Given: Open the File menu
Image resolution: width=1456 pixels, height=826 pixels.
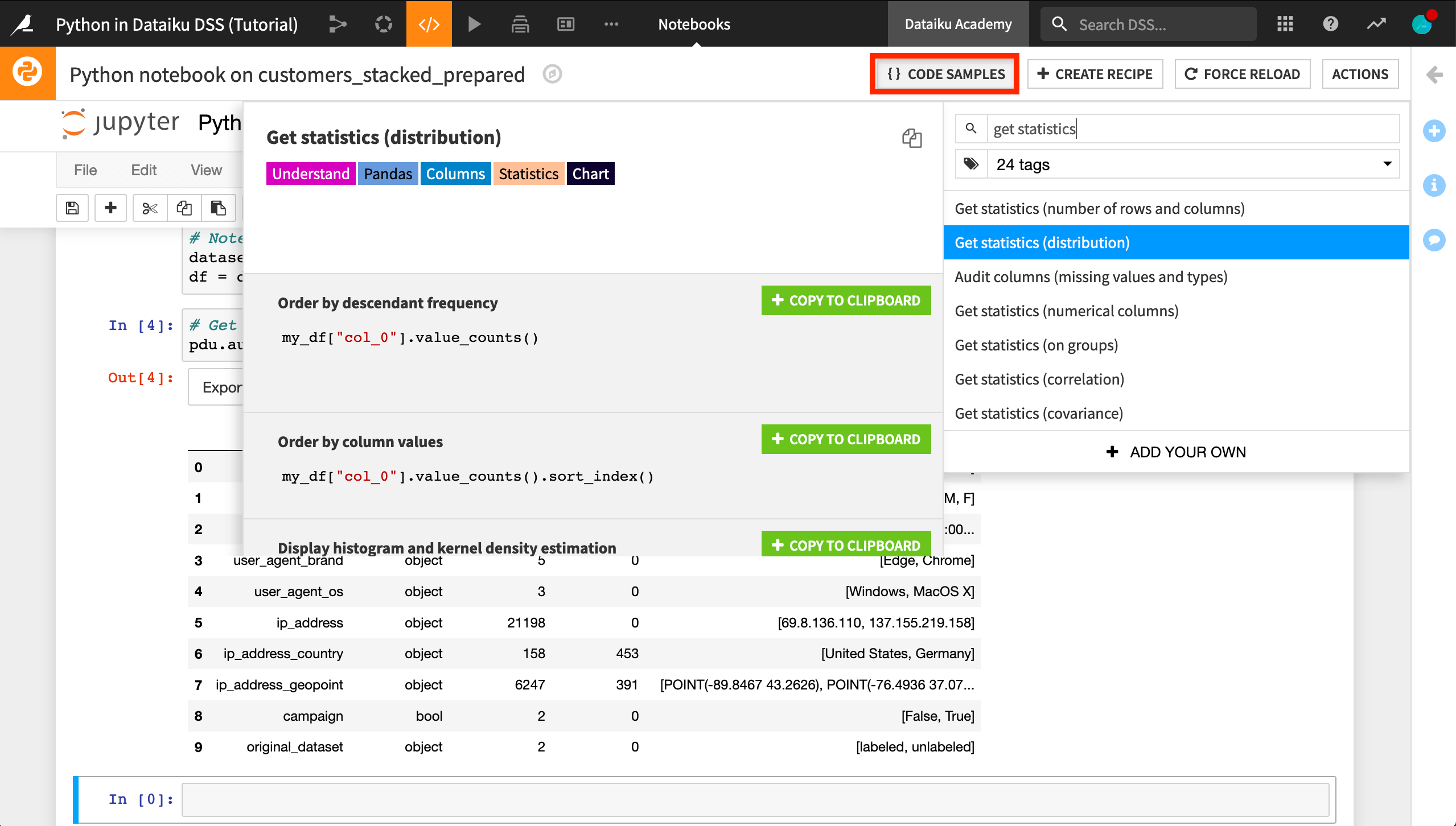Looking at the screenshot, I should 85,170.
